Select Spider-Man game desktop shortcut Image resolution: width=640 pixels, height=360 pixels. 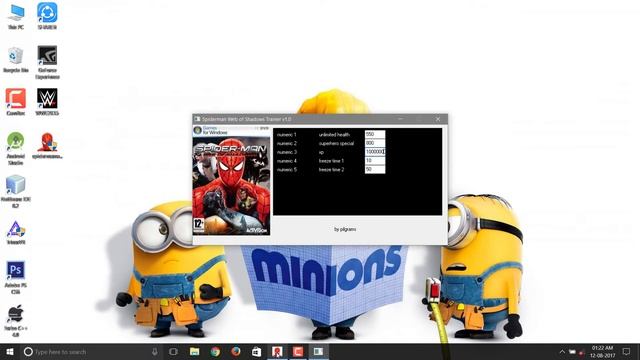tap(47, 146)
